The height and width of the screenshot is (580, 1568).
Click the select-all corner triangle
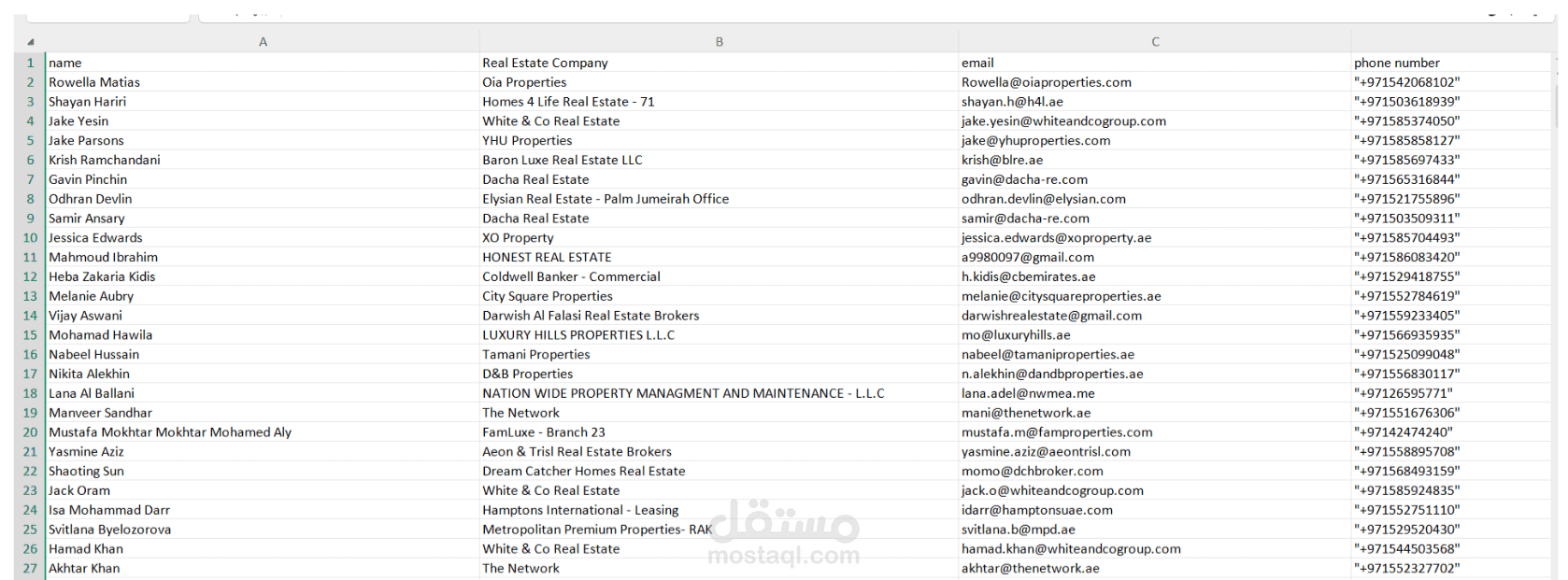pos(30,42)
